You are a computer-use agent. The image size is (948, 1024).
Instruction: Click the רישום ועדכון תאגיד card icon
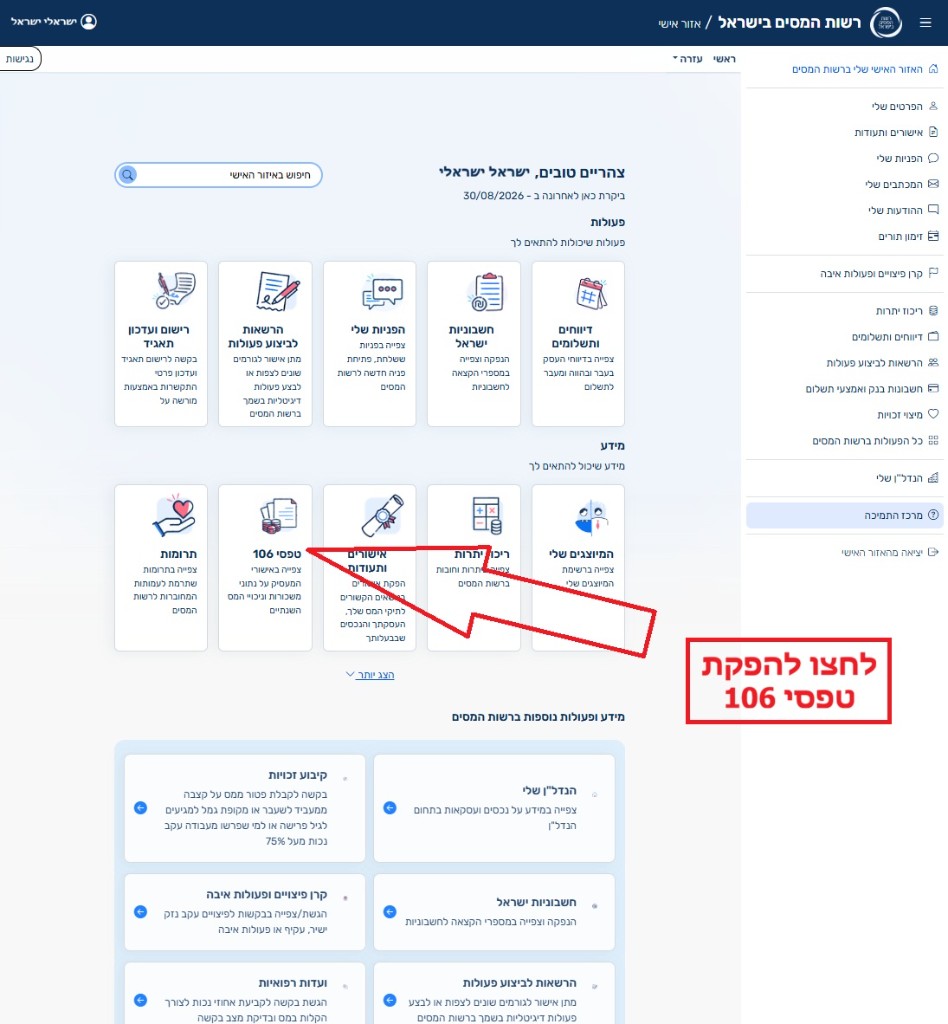[x=174, y=291]
